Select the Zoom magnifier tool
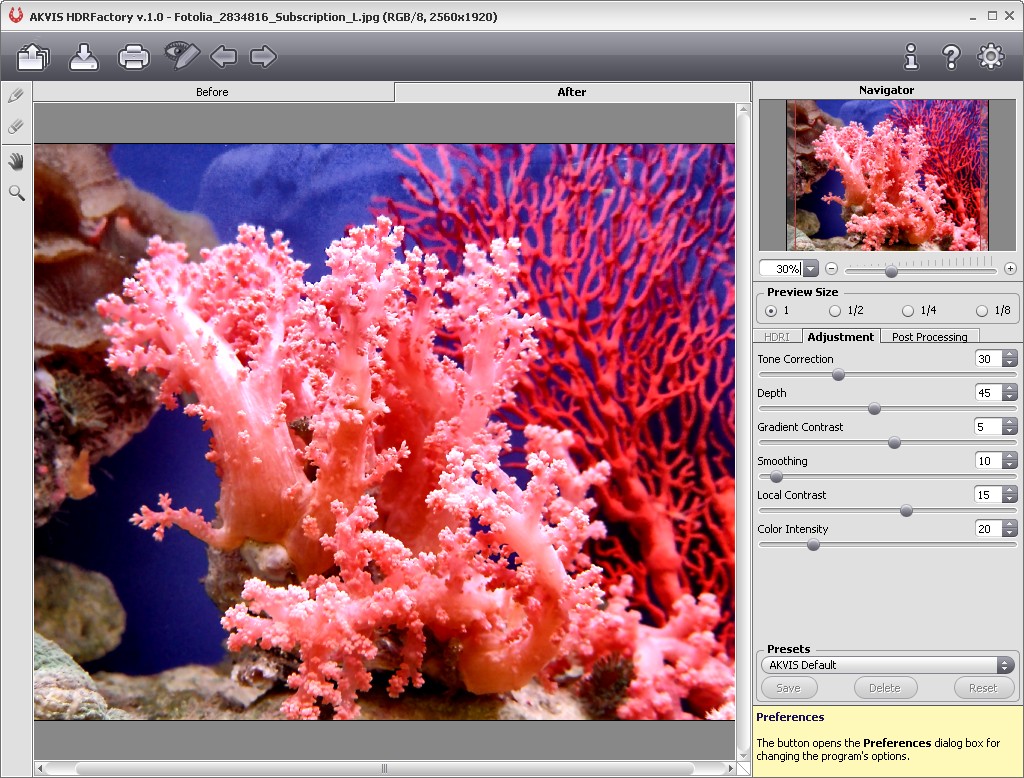The width and height of the screenshot is (1024, 778). [x=16, y=192]
